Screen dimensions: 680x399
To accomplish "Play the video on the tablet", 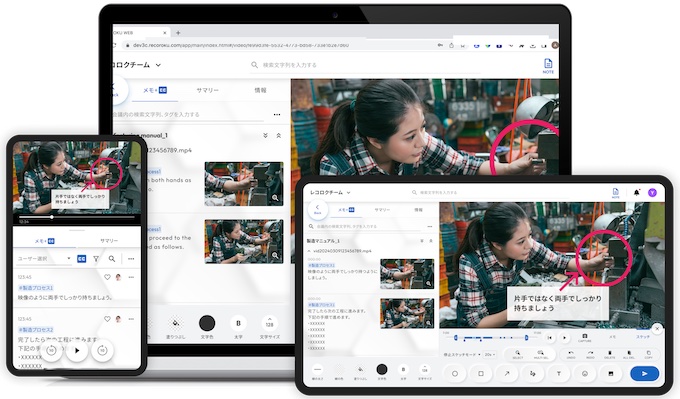I will [564, 337].
